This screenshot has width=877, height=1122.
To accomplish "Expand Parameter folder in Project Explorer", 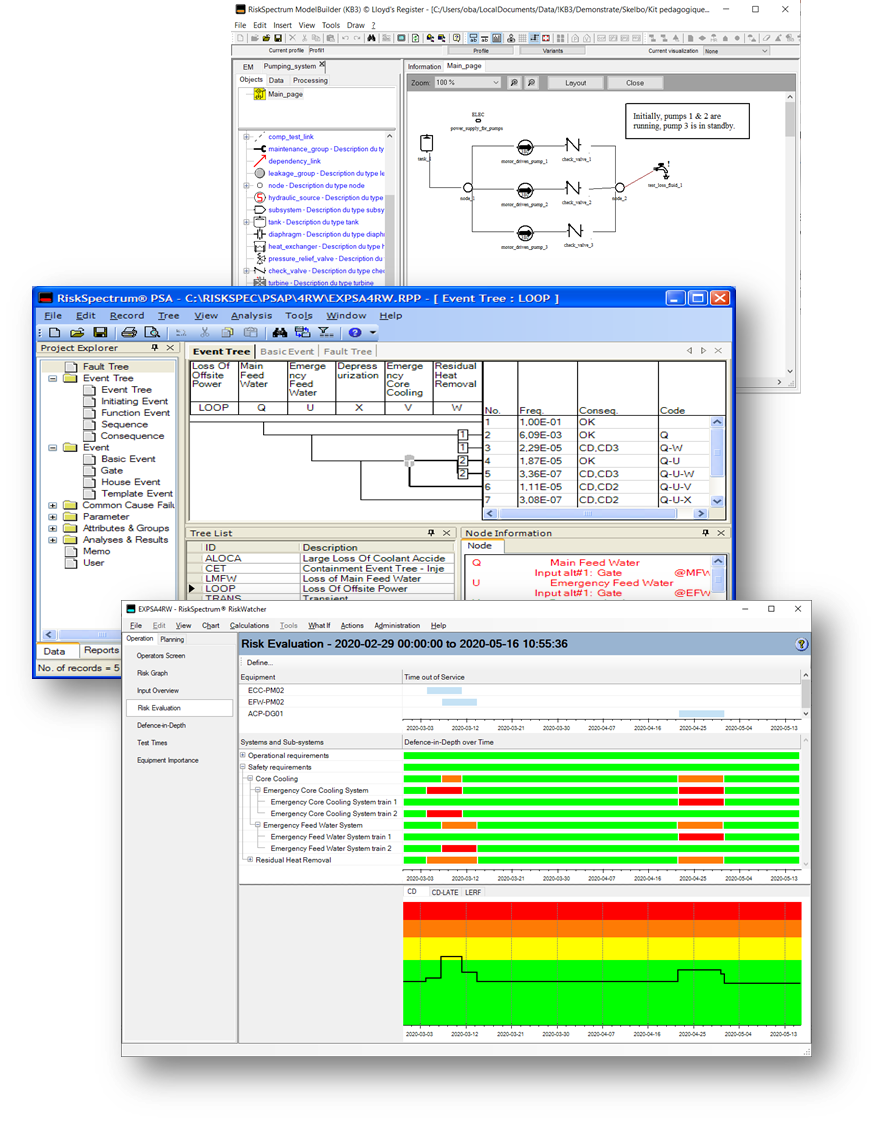I will [x=52, y=517].
